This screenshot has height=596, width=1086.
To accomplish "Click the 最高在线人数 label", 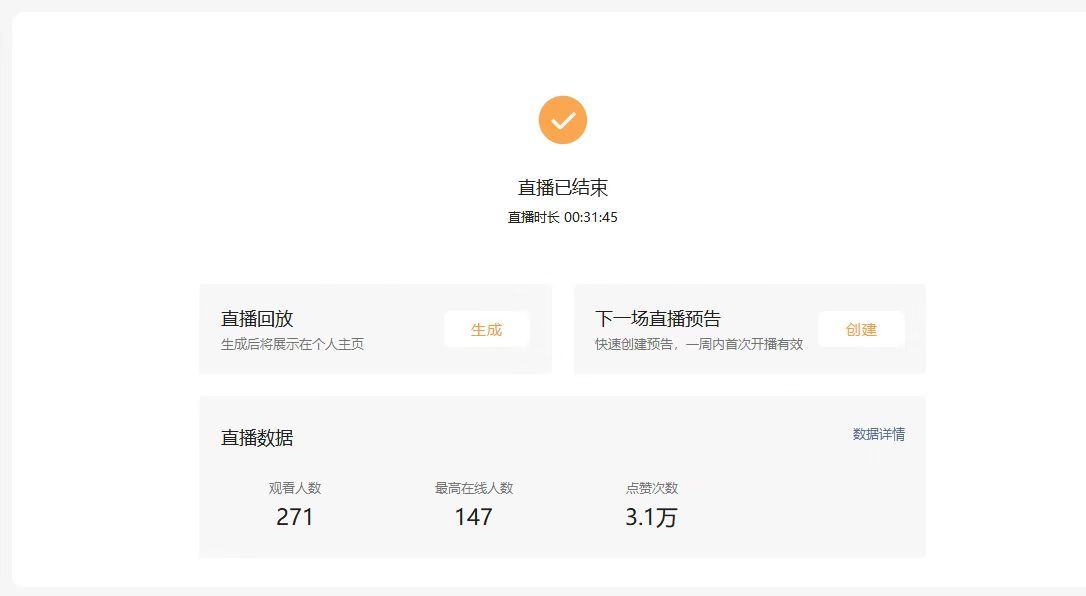I will point(473,488).
